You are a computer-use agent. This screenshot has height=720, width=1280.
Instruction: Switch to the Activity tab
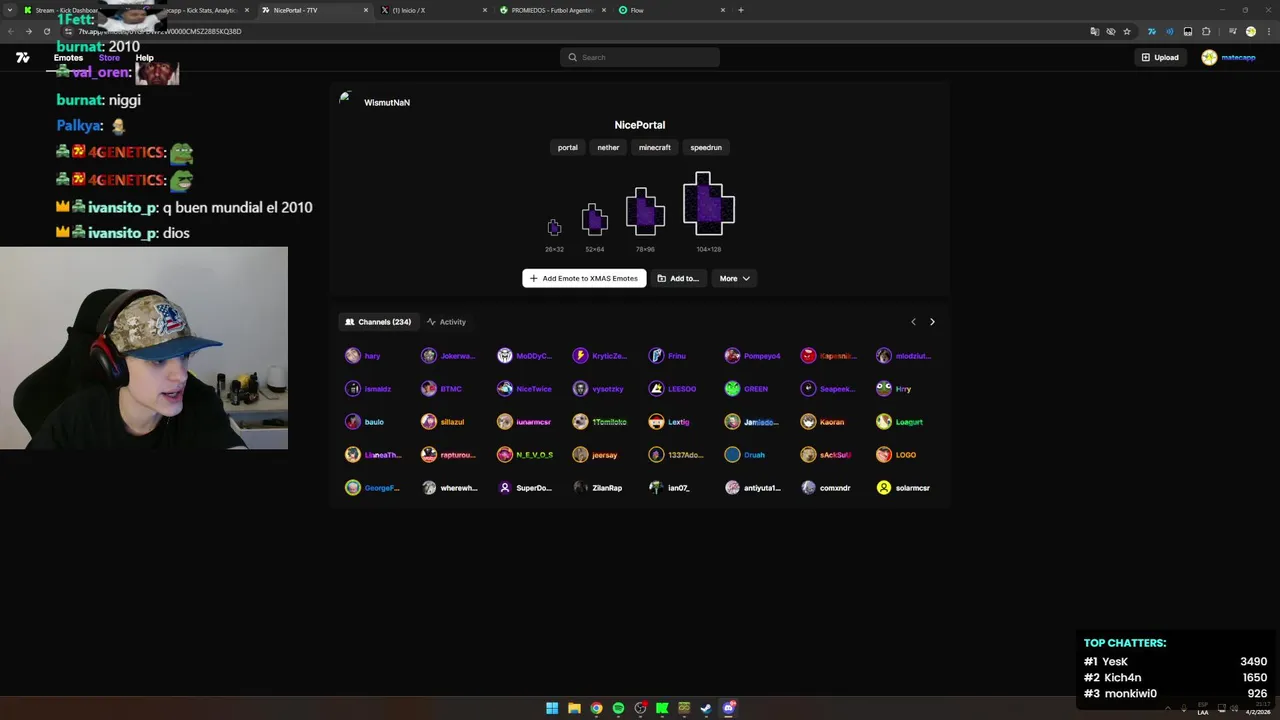click(x=446, y=322)
